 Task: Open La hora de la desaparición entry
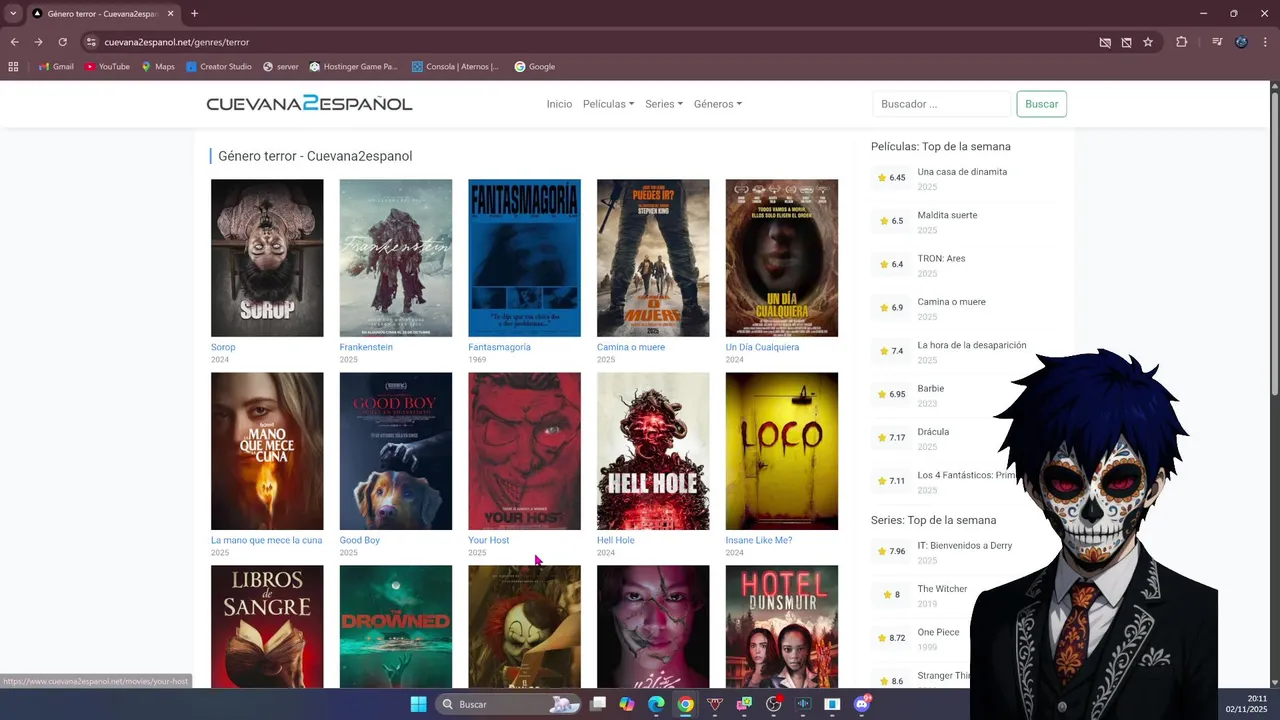pyautogui.click(x=972, y=345)
